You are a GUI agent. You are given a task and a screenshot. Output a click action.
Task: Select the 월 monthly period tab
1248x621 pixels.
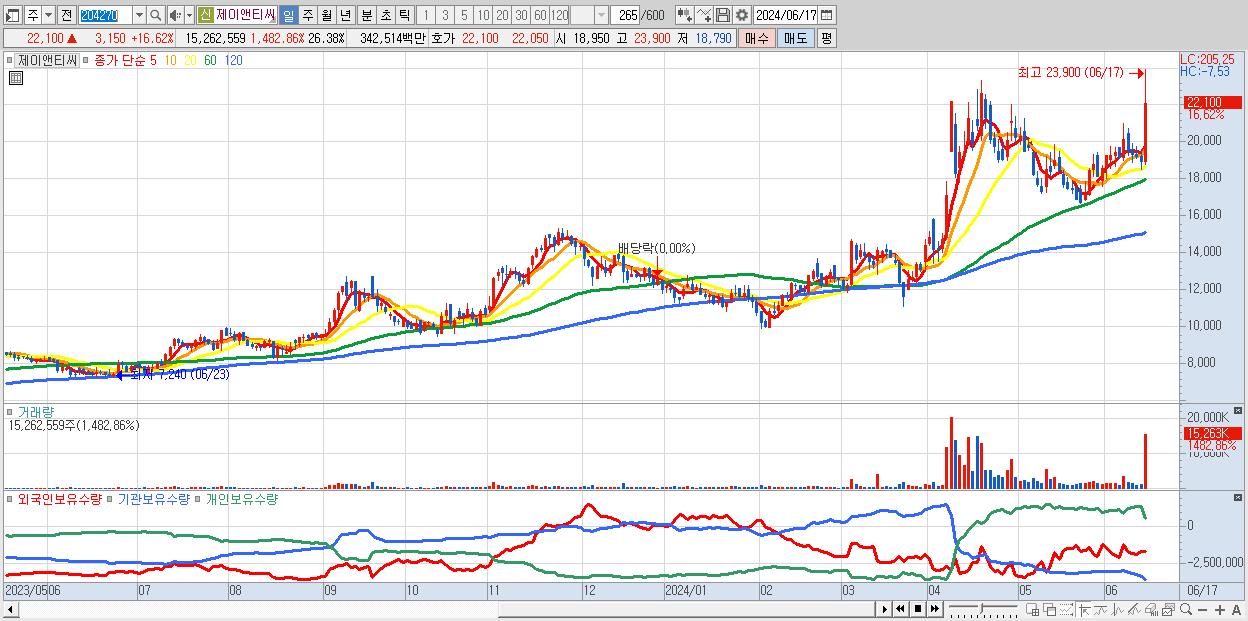pos(327,16)
